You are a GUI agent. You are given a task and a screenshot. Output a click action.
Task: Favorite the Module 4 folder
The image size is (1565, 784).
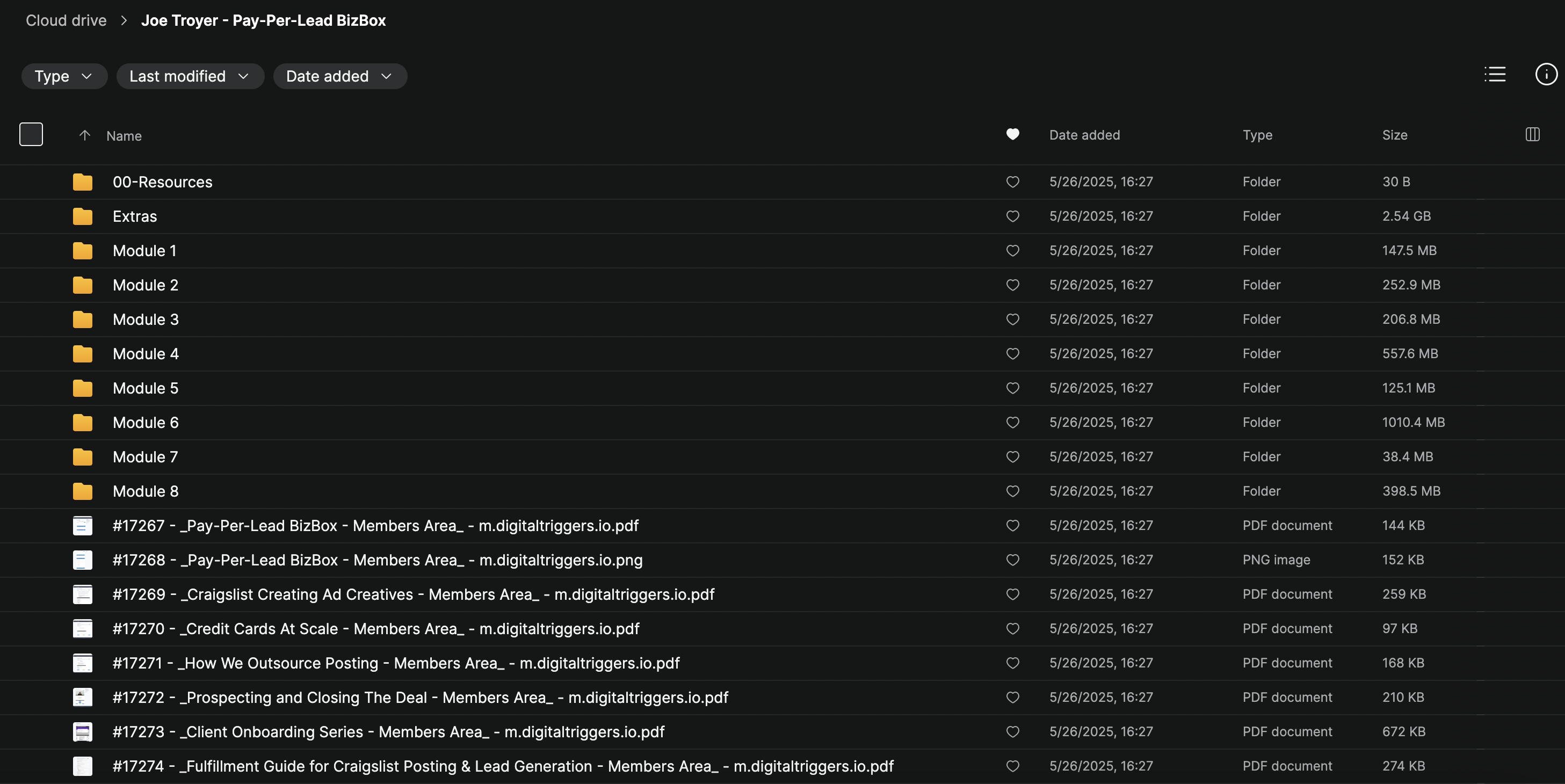[x=1012, y=353]
